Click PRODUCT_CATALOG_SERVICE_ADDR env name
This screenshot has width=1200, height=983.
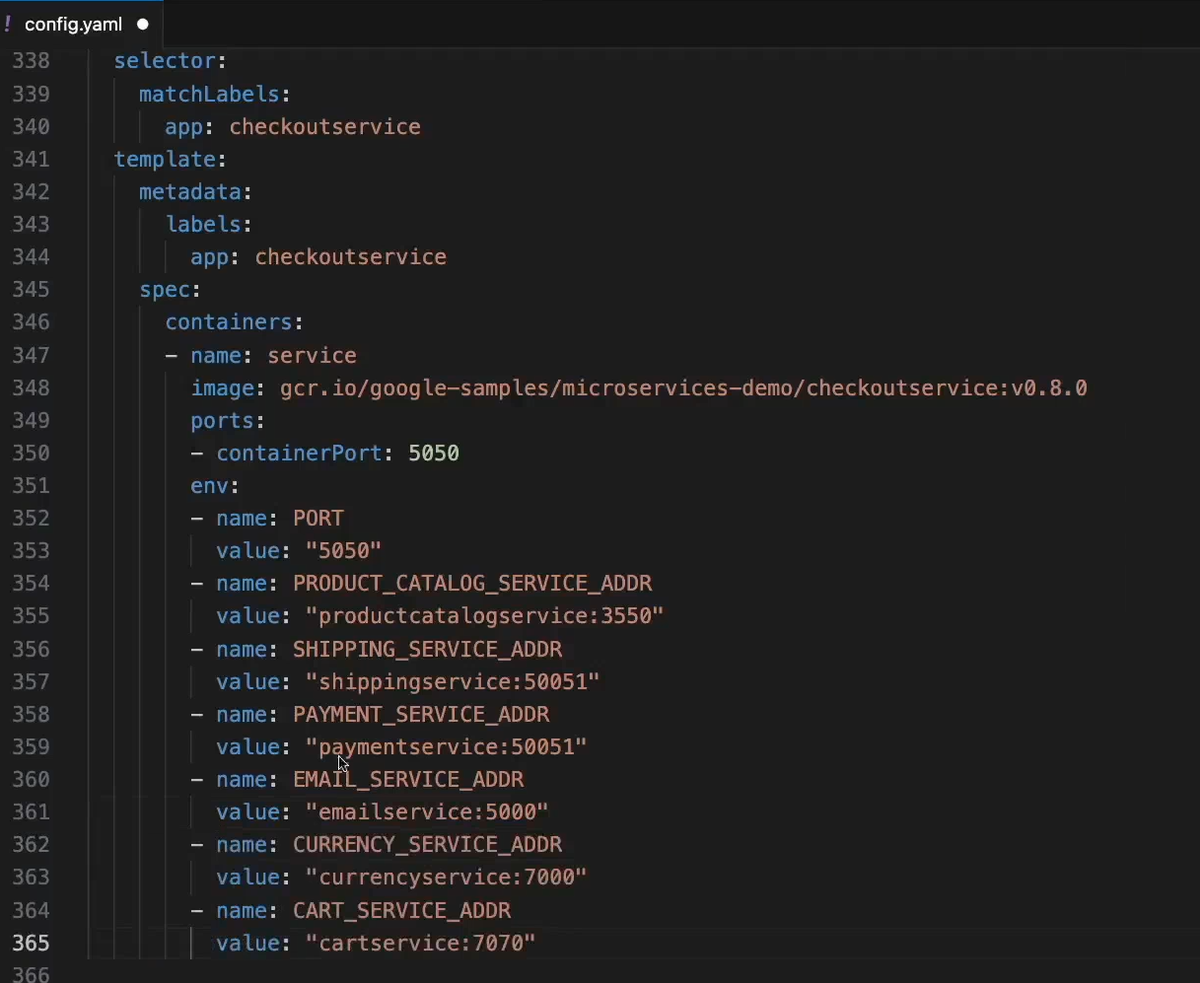coord(472,584)
